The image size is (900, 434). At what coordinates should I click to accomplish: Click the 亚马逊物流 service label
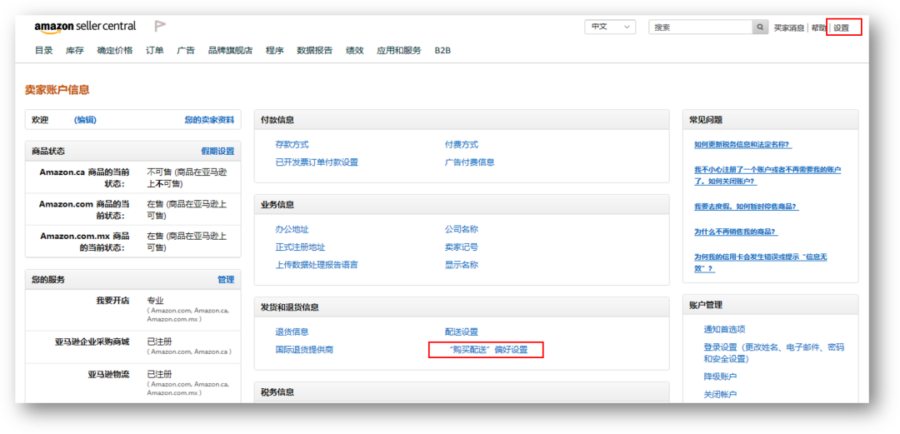109,375
